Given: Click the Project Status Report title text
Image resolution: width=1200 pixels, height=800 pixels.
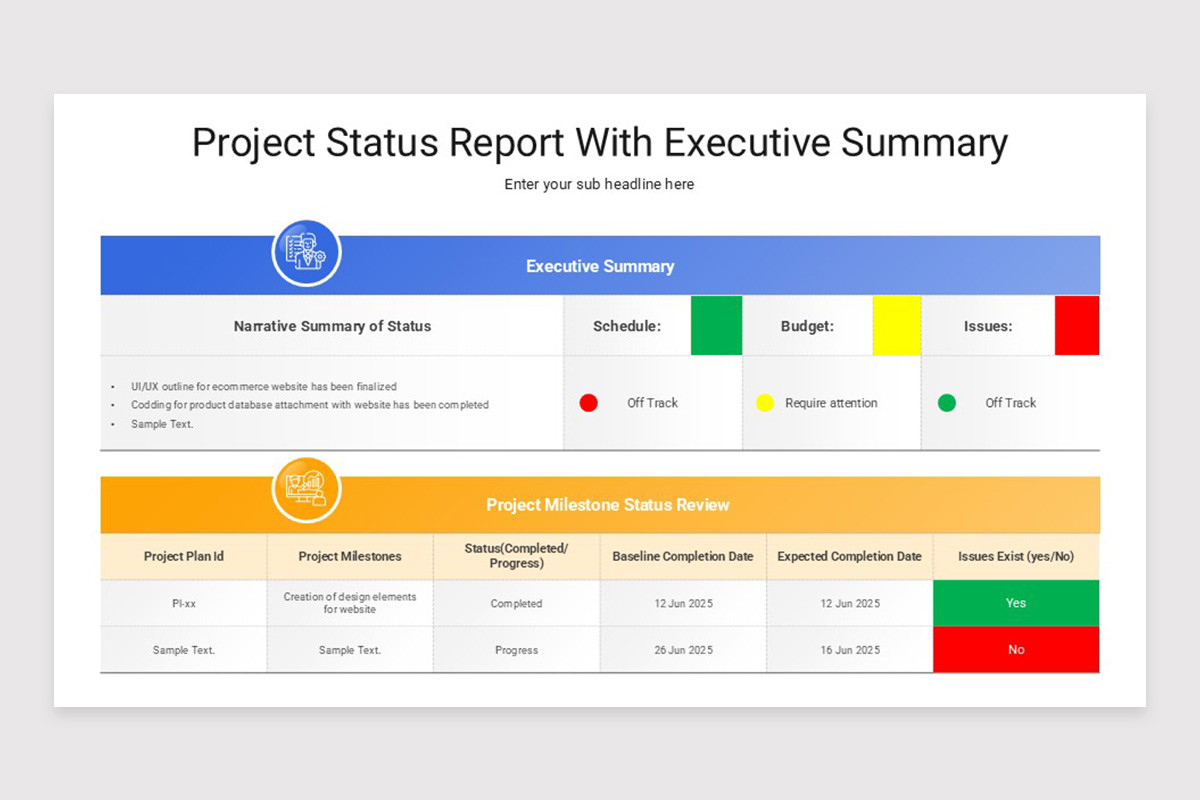Looking at the screenshot, I should click(x=599, y=143).
